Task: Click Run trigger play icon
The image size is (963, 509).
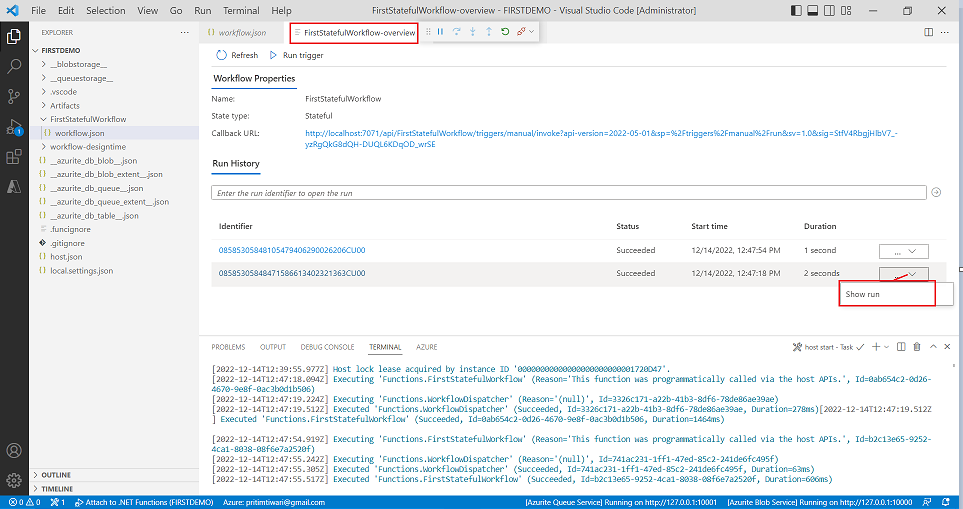Action: 273,55
